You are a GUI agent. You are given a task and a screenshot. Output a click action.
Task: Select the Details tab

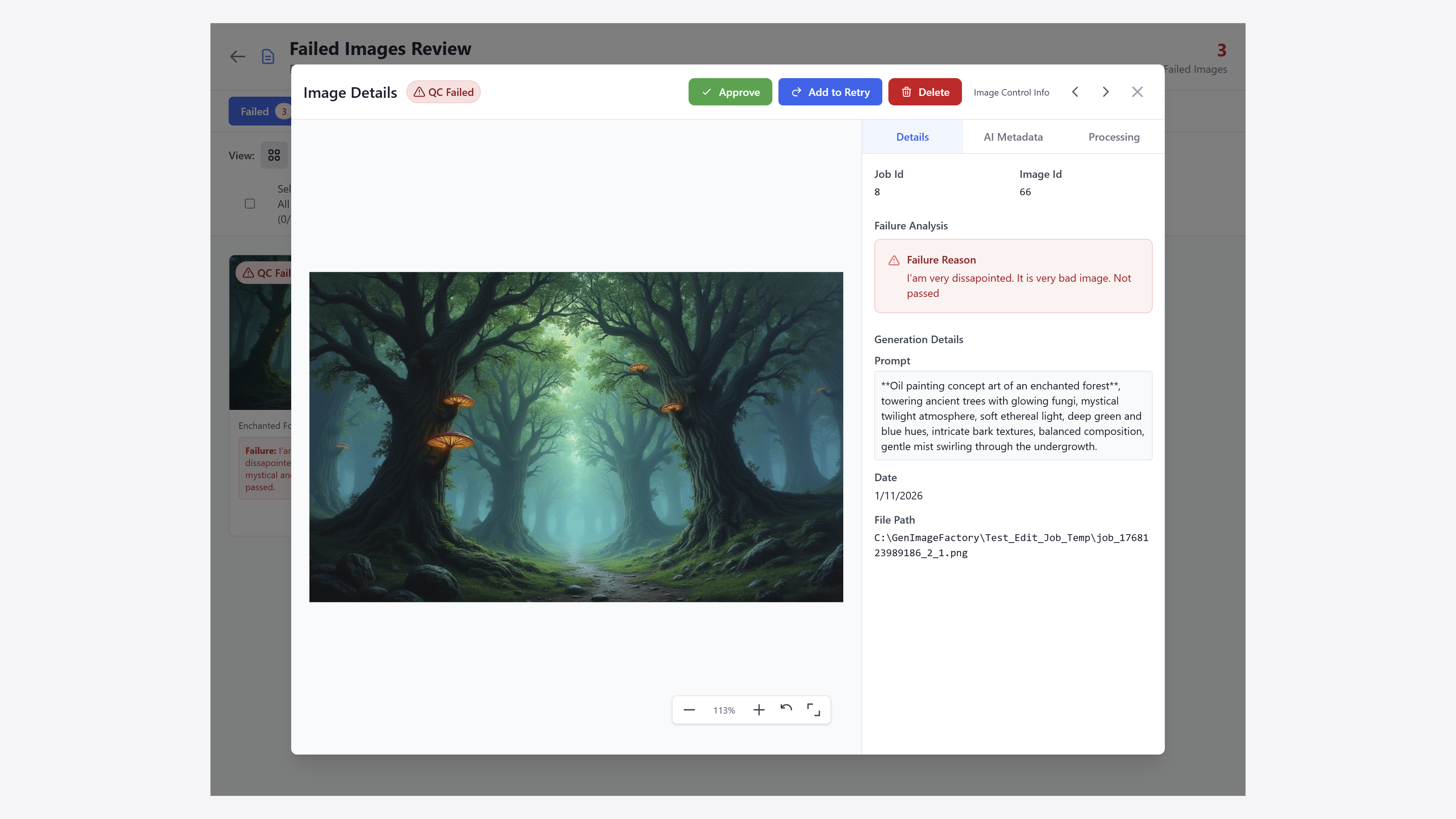click(912, 137)
